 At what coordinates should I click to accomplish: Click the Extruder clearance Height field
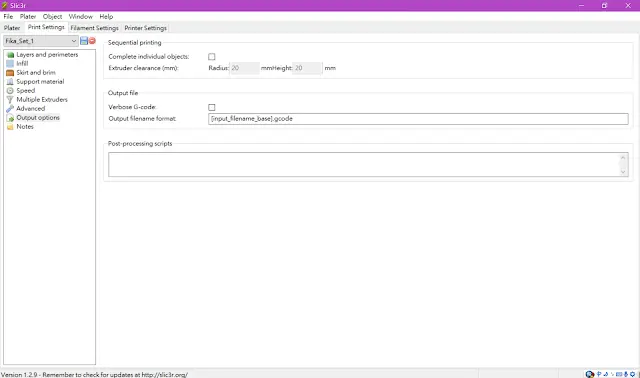[x=308, y=68]
